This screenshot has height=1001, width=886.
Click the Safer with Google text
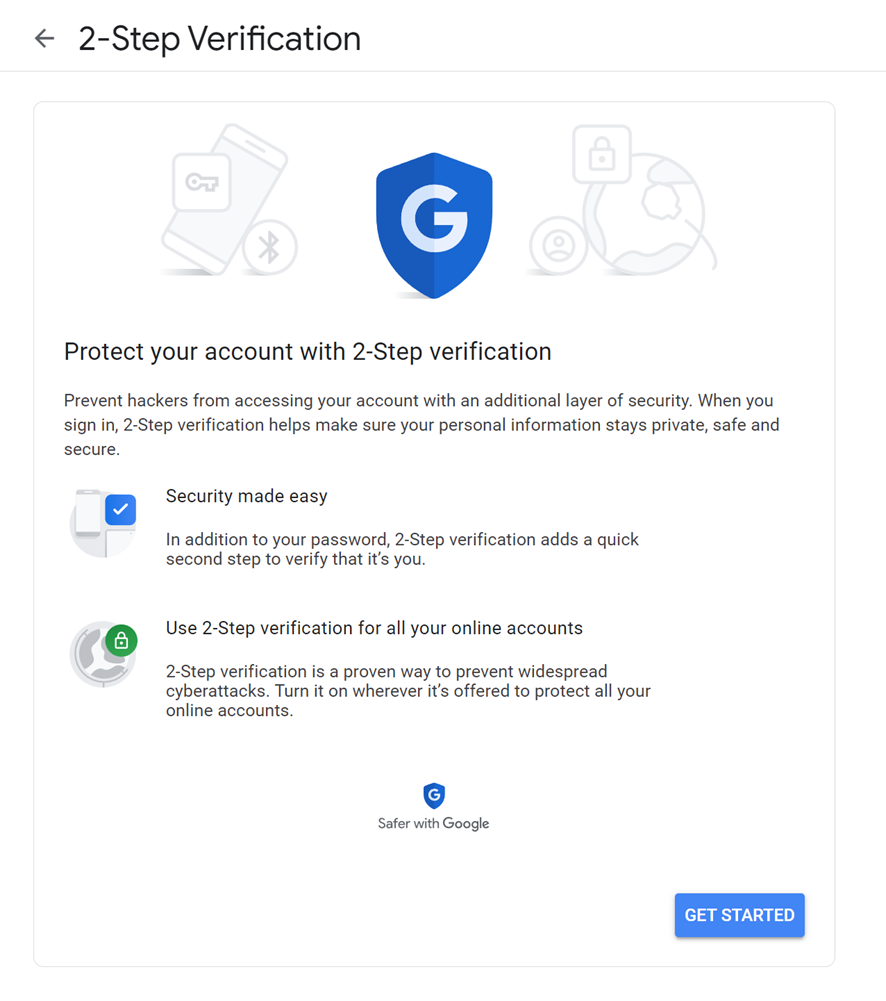(x=433, y=824)
